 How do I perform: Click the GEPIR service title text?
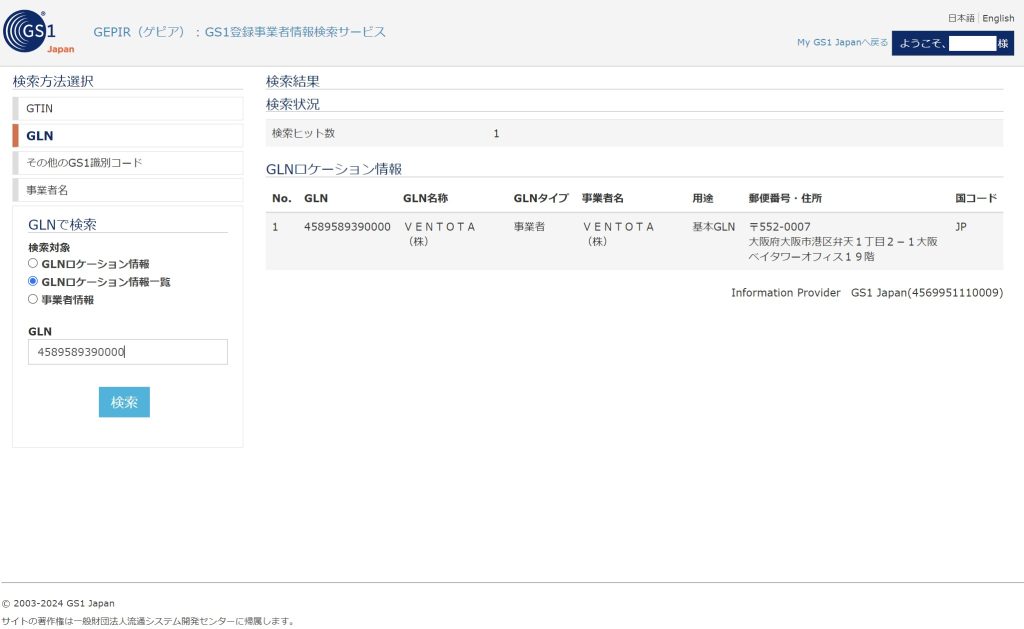[x=239, y=32]
